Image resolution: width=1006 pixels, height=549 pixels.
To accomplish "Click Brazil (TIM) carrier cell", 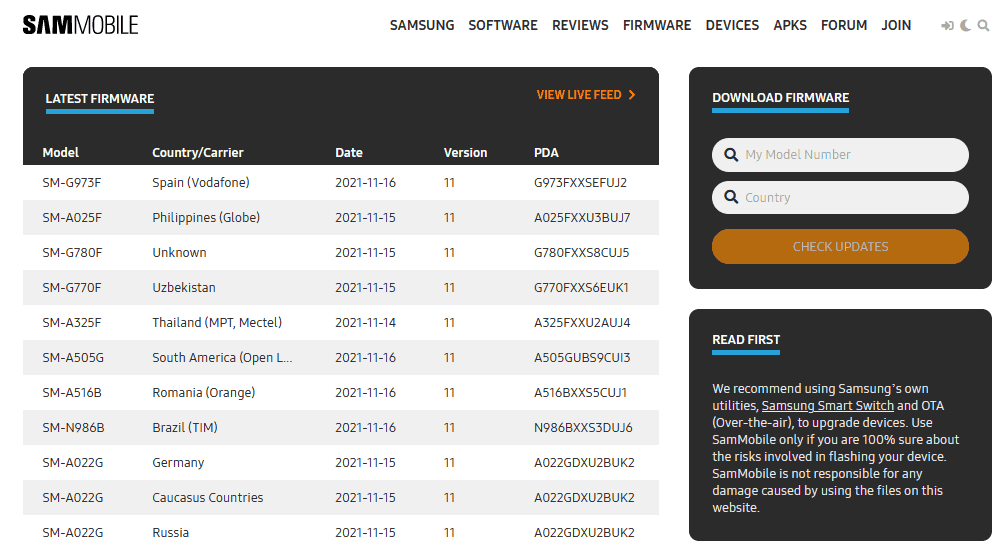I will (x=185, y=427).
